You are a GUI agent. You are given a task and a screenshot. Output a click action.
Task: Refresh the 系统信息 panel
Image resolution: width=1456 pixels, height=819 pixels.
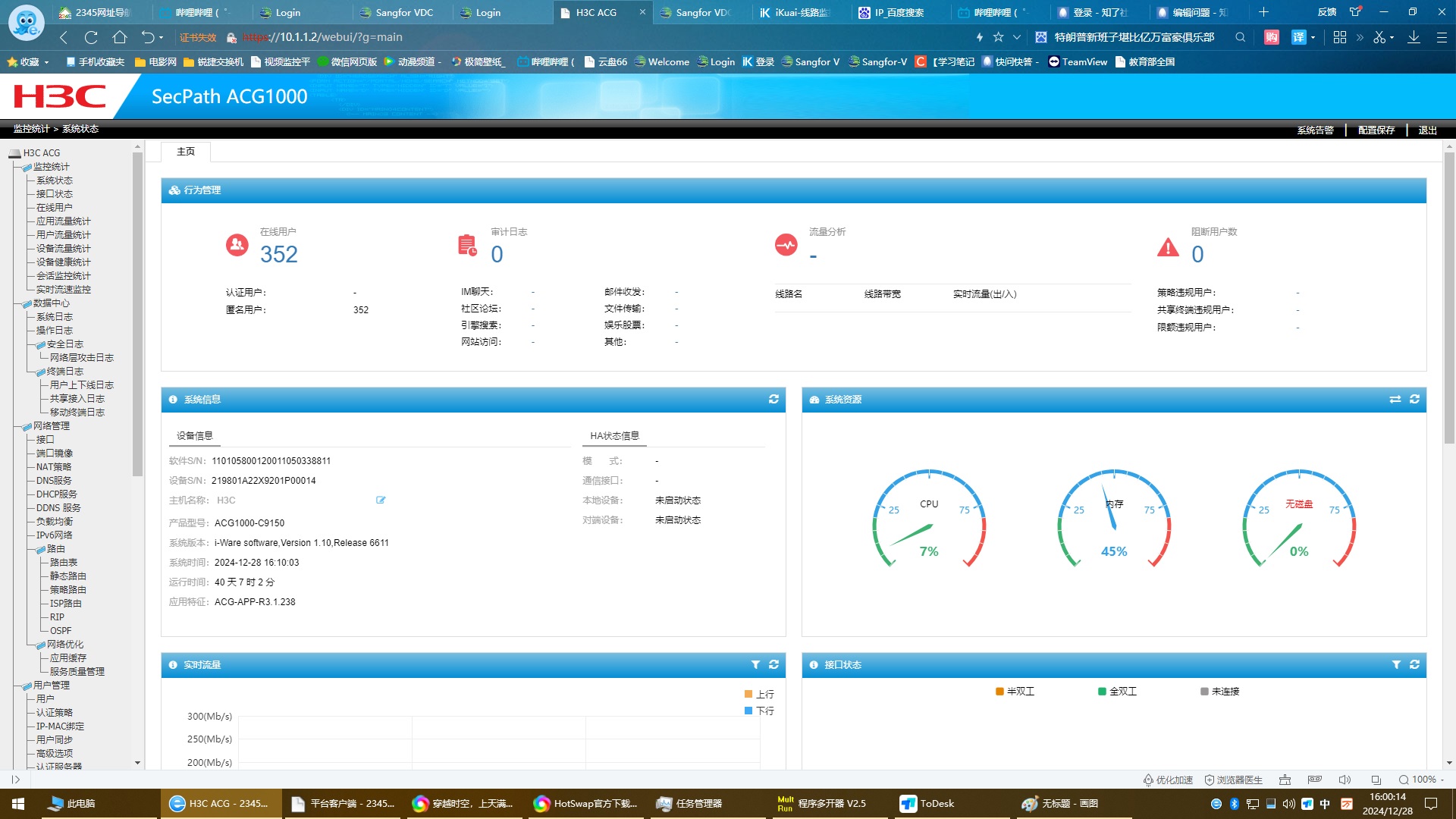coord(773,399)
